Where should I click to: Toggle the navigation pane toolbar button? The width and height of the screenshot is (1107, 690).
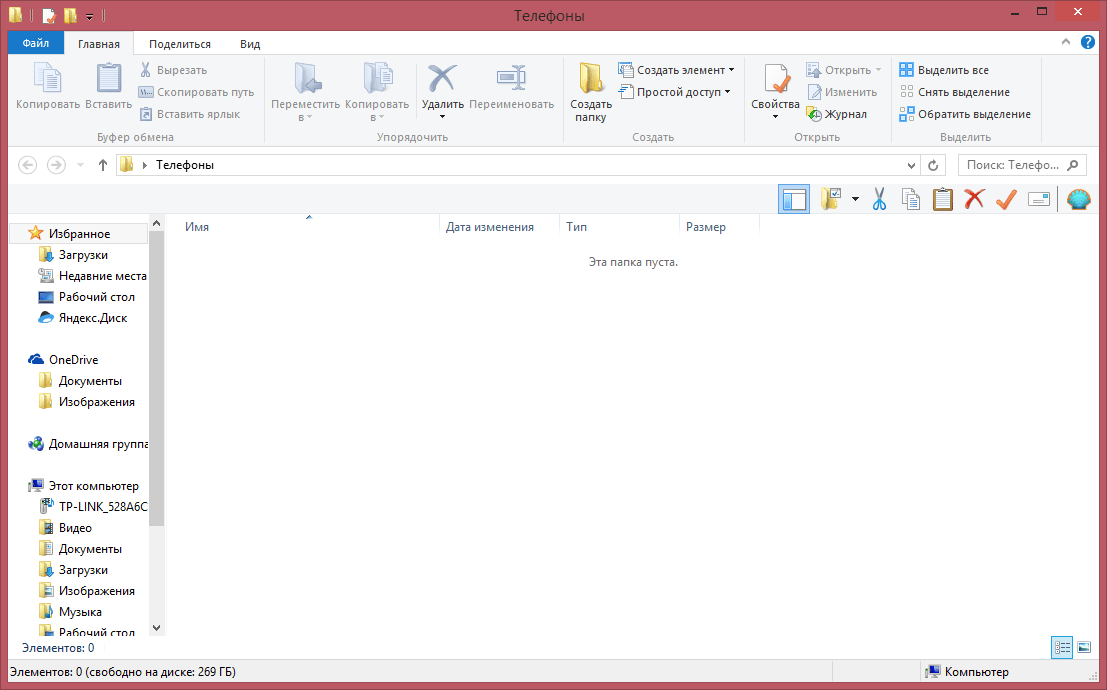point(794,200)
